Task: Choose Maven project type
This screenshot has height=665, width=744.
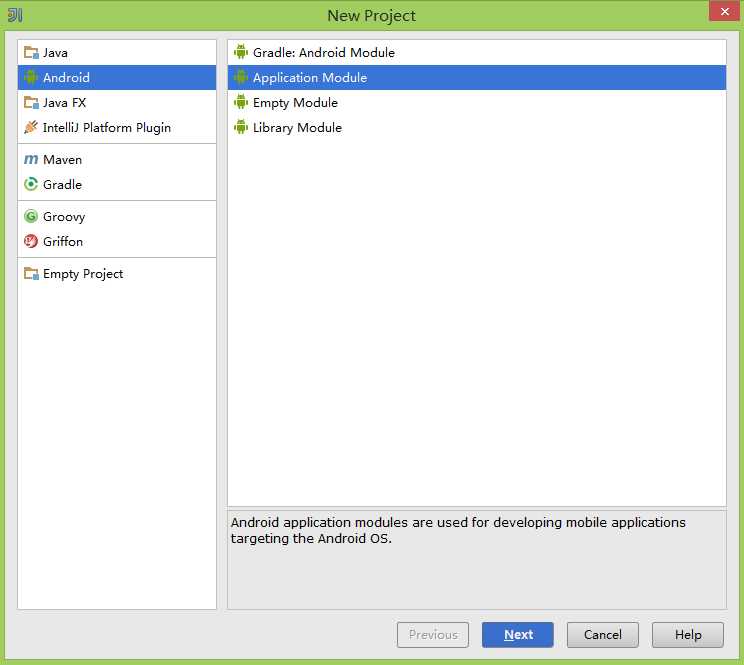Action: point(117,160)
